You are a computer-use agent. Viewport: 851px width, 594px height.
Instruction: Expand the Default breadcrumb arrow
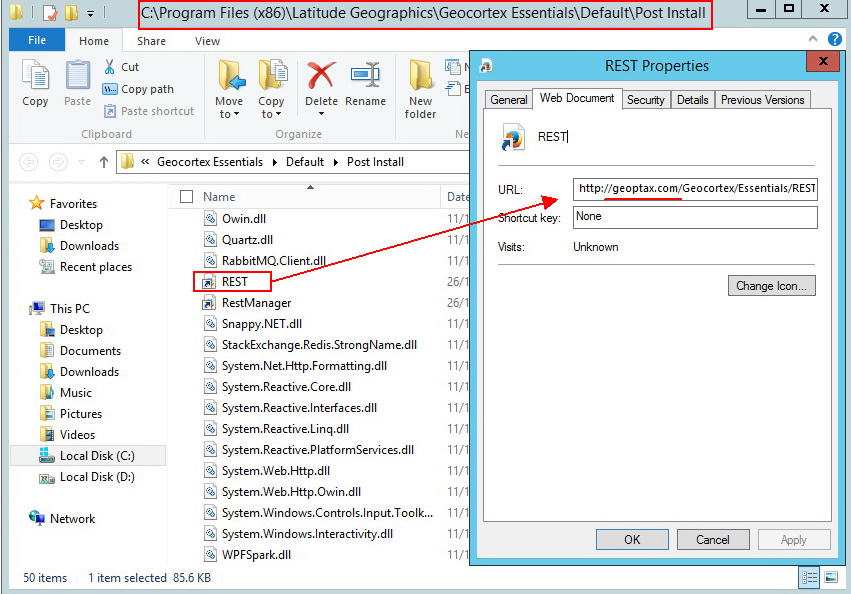[x=335, y=162]
